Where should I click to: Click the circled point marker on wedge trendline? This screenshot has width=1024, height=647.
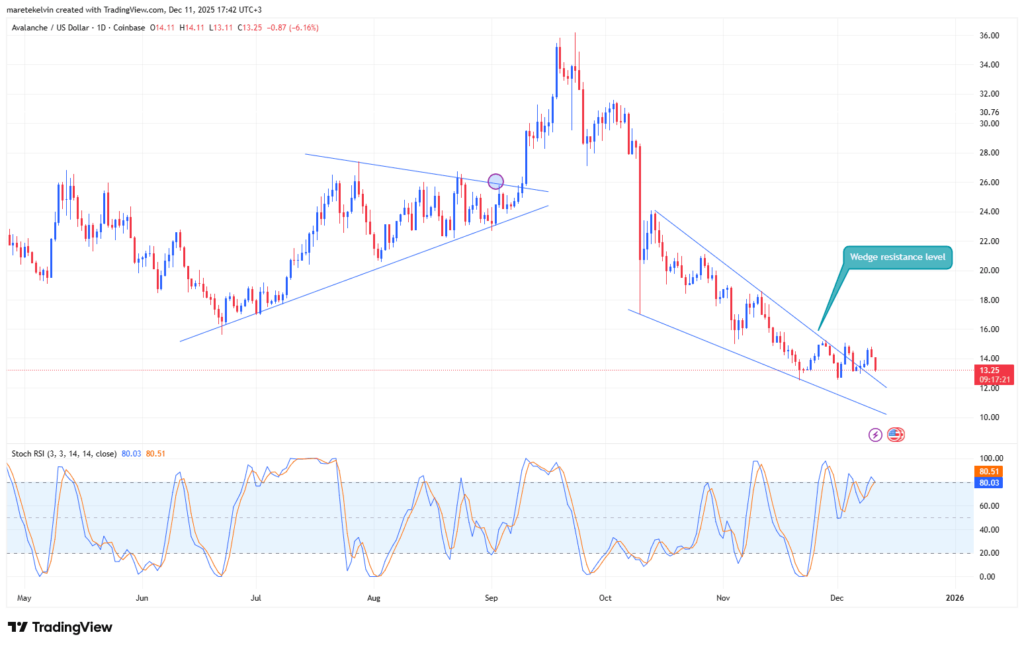(495, 181)
